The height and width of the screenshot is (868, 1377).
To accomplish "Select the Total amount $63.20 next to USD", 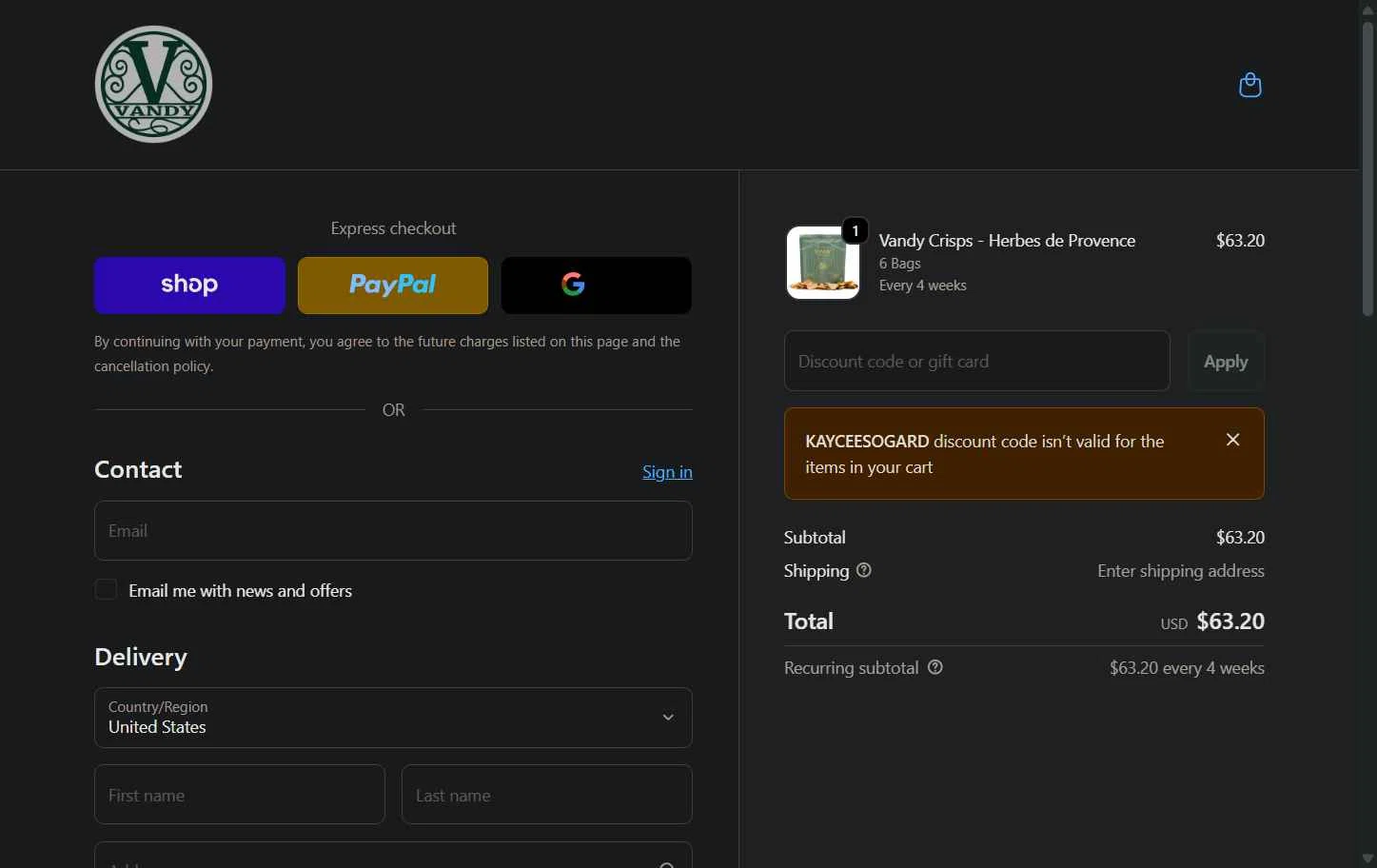I will click(1230, 621).
